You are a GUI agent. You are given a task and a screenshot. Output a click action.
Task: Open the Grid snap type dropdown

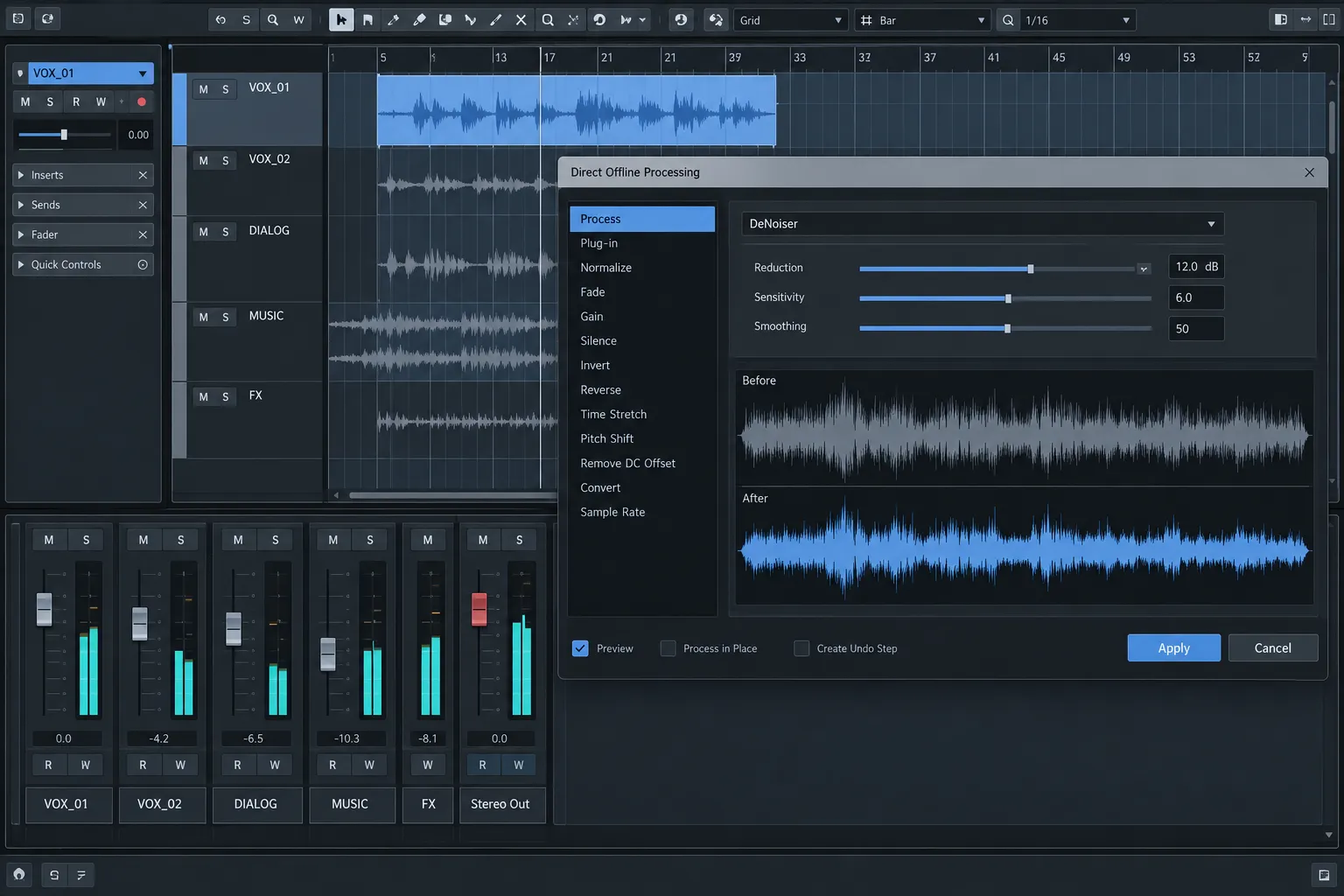click(x=790, y=20)
